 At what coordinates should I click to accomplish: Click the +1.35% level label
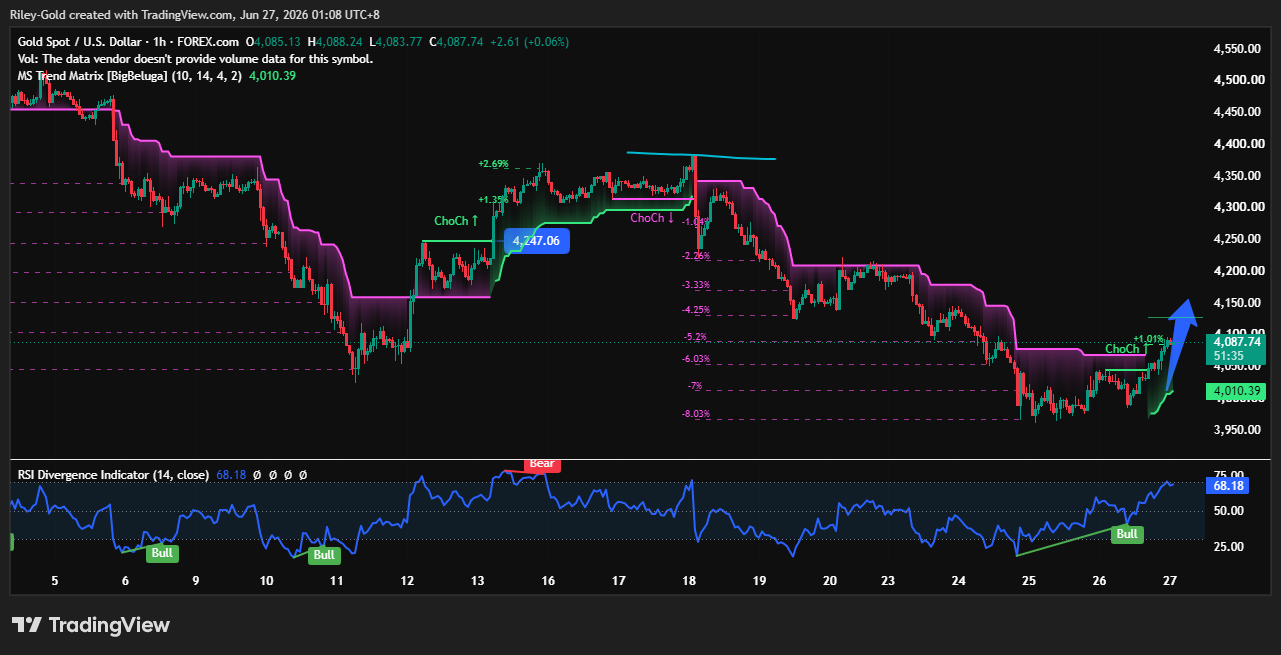tap(494, 199)
